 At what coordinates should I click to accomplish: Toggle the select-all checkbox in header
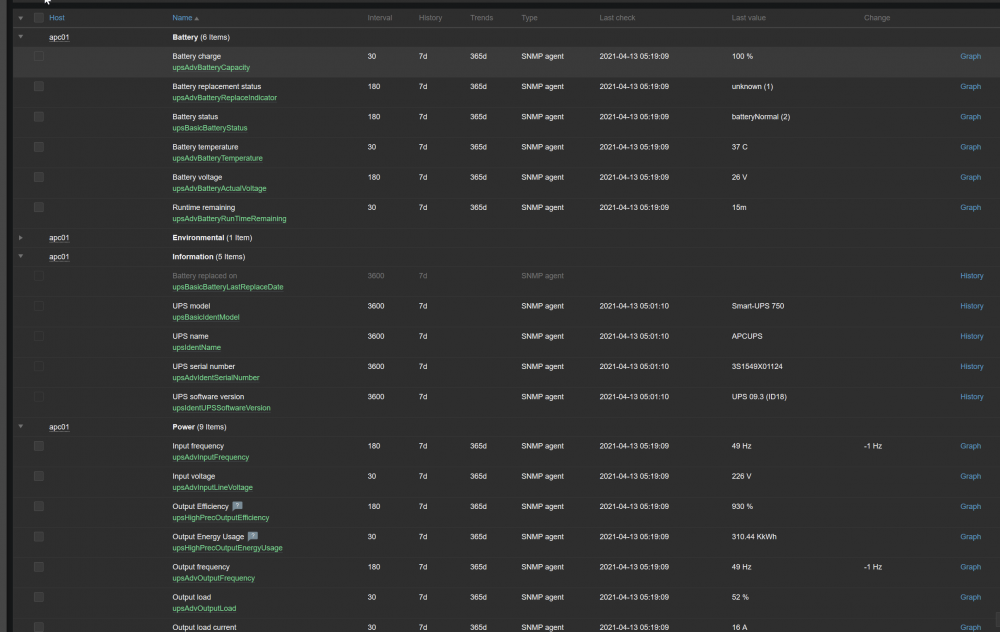pos(39,18)
